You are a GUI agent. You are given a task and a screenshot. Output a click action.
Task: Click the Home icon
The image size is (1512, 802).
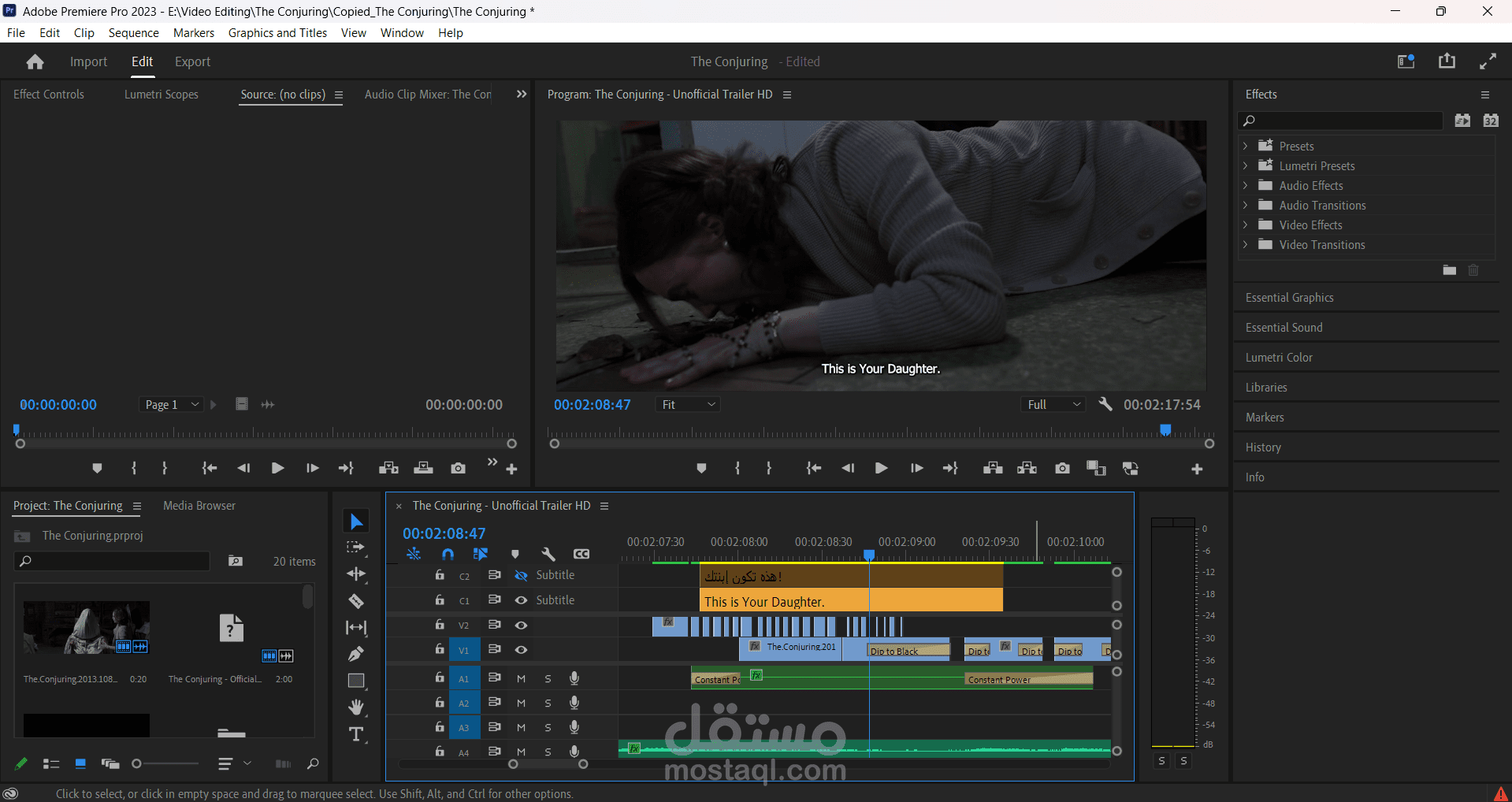[x=35, y=62]
